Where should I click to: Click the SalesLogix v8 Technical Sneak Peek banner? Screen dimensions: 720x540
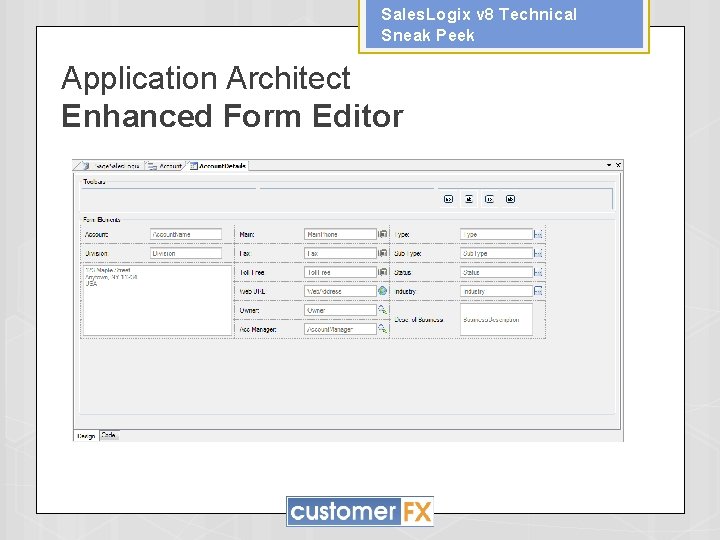(504, 25)
